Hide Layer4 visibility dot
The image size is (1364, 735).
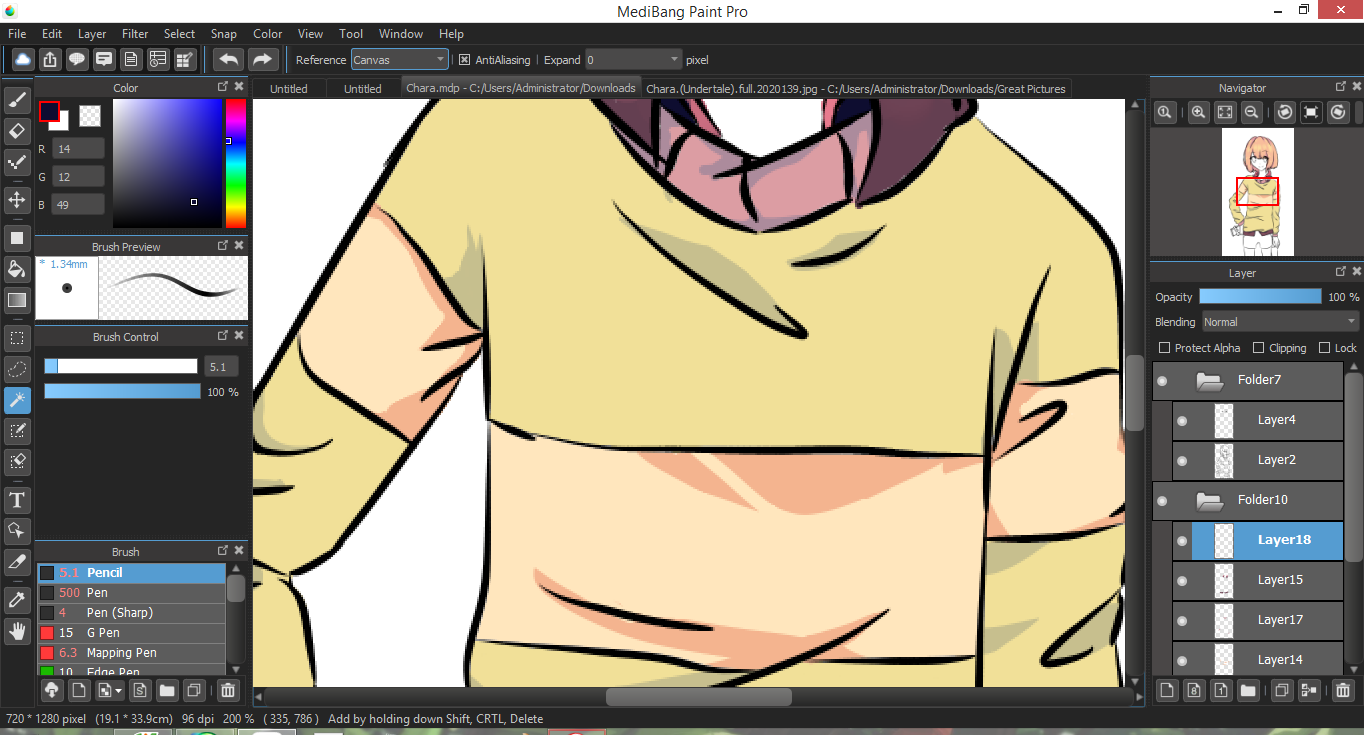[1181, 421]
